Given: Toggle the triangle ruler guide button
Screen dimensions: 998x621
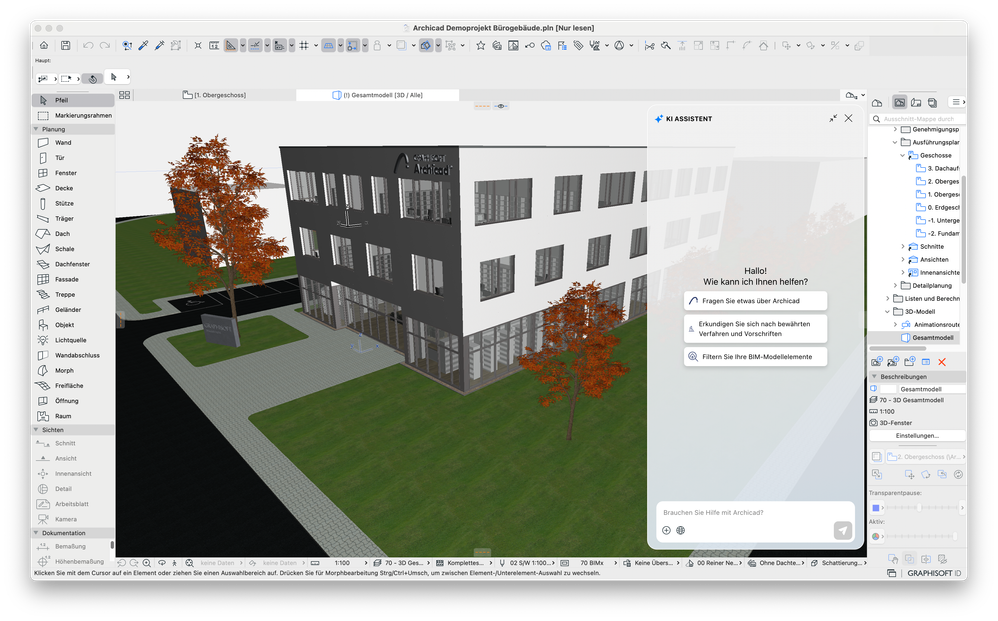Looking at the screenshot, I should pos(231,45).
